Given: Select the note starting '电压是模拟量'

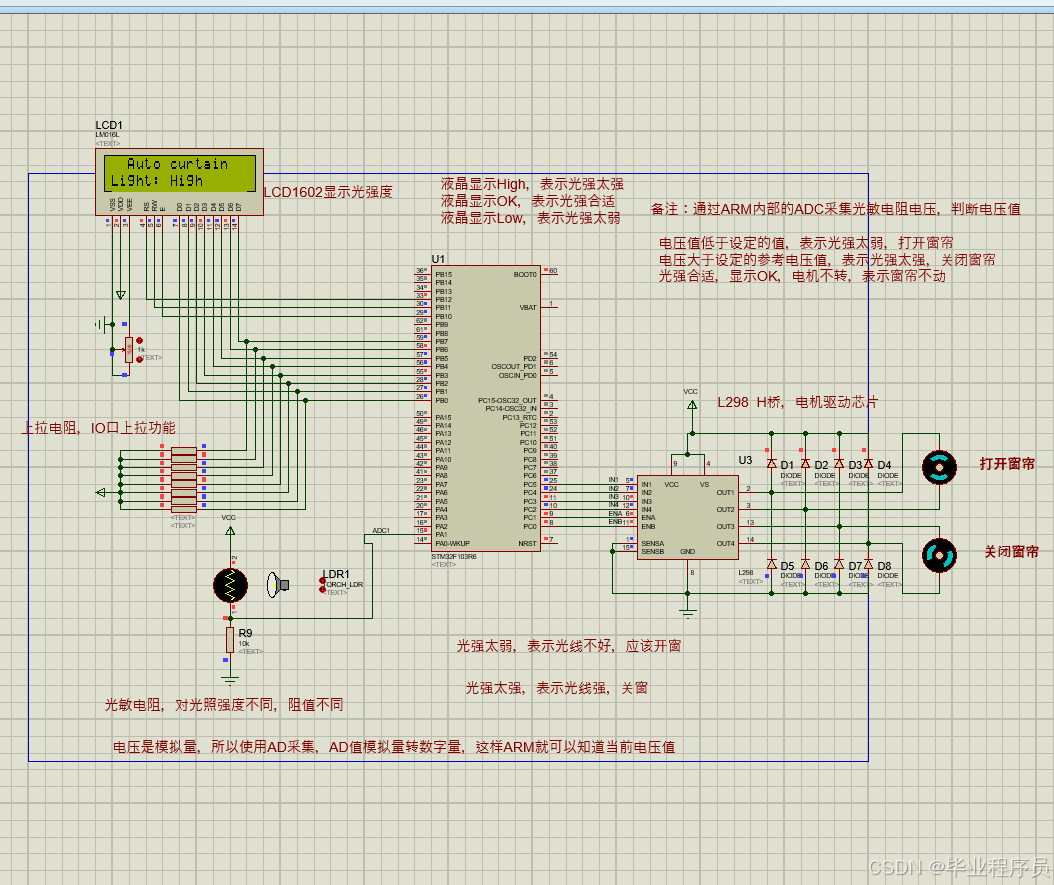Looking at the screenshot, I should pos(394,747).
